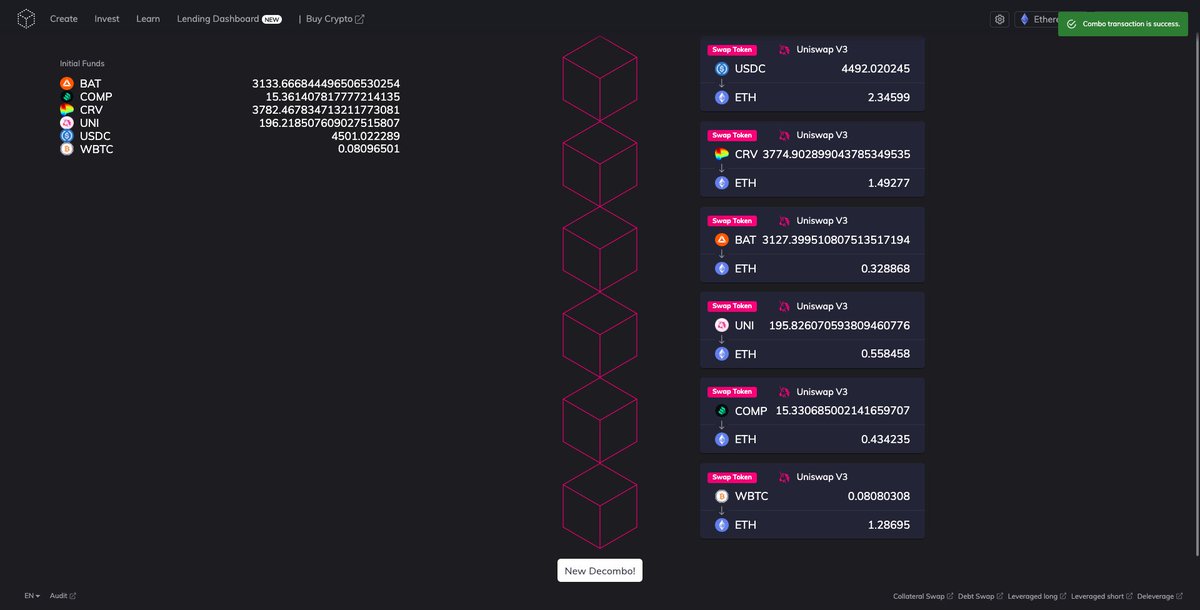
Task: Open the Deleverage footer link
Action: [x=1159, y=597]
